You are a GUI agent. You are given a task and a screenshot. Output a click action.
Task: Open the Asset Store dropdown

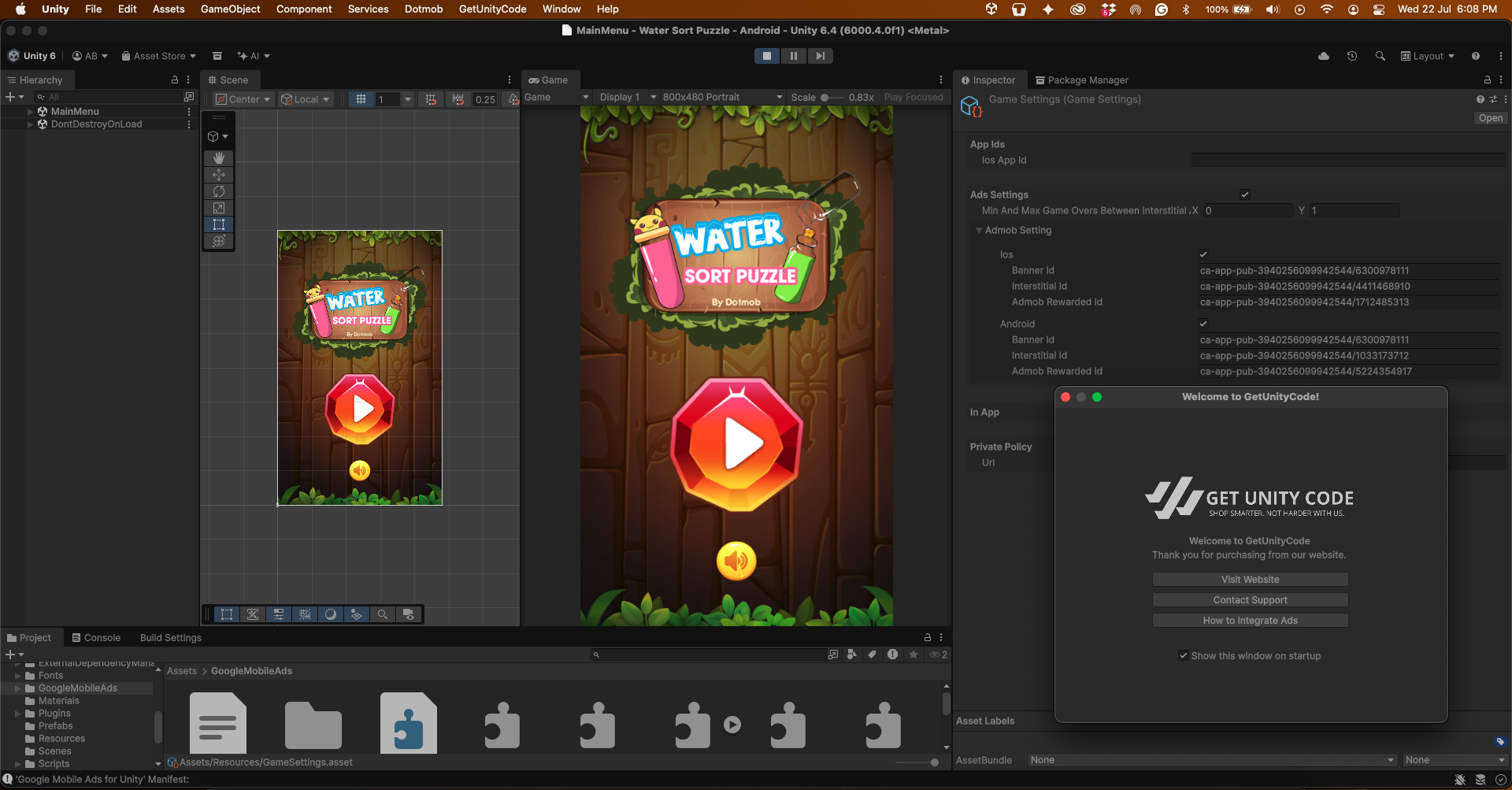tap(158, 56)
